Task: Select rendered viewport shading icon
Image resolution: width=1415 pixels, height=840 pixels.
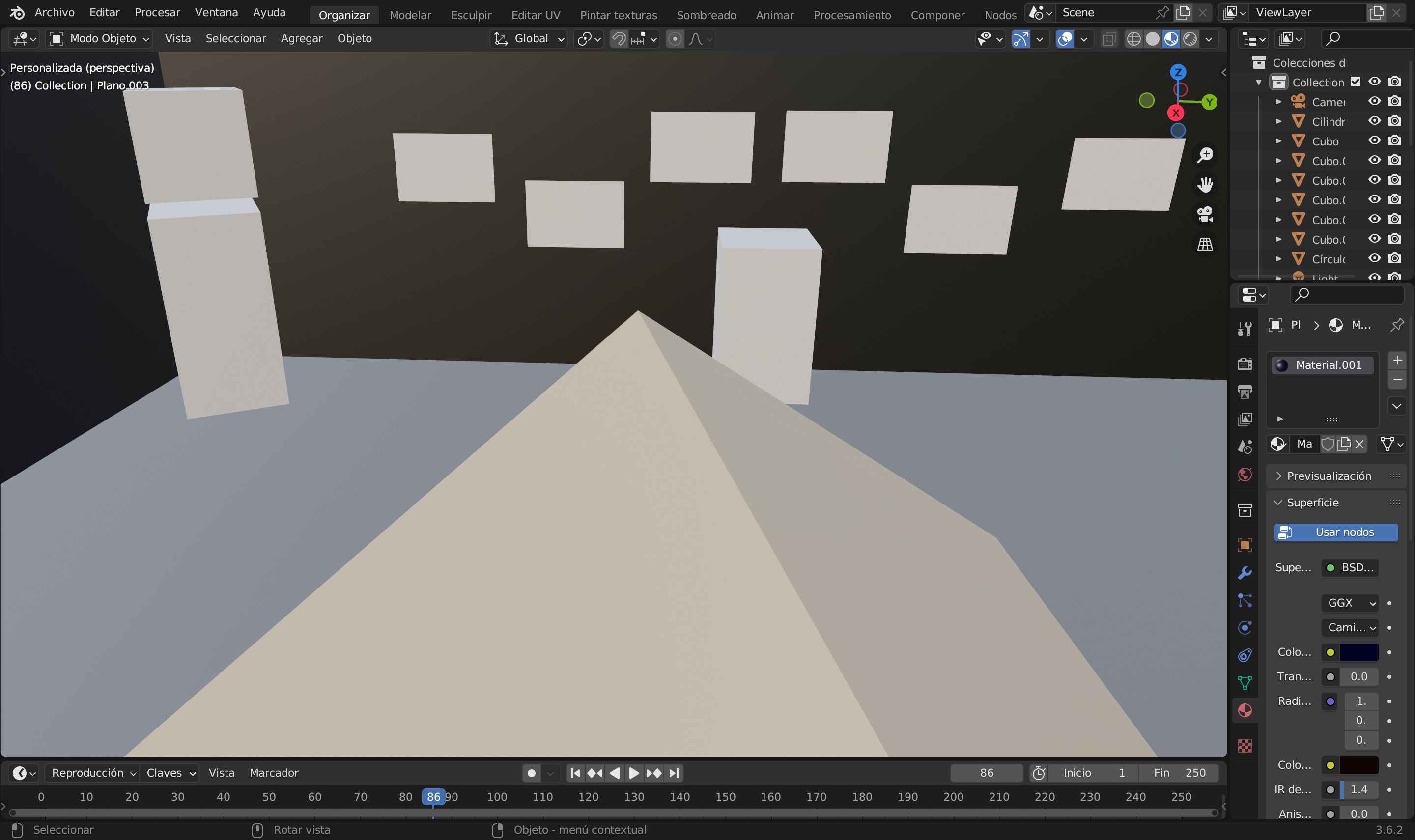Action: coord(1190,39)
